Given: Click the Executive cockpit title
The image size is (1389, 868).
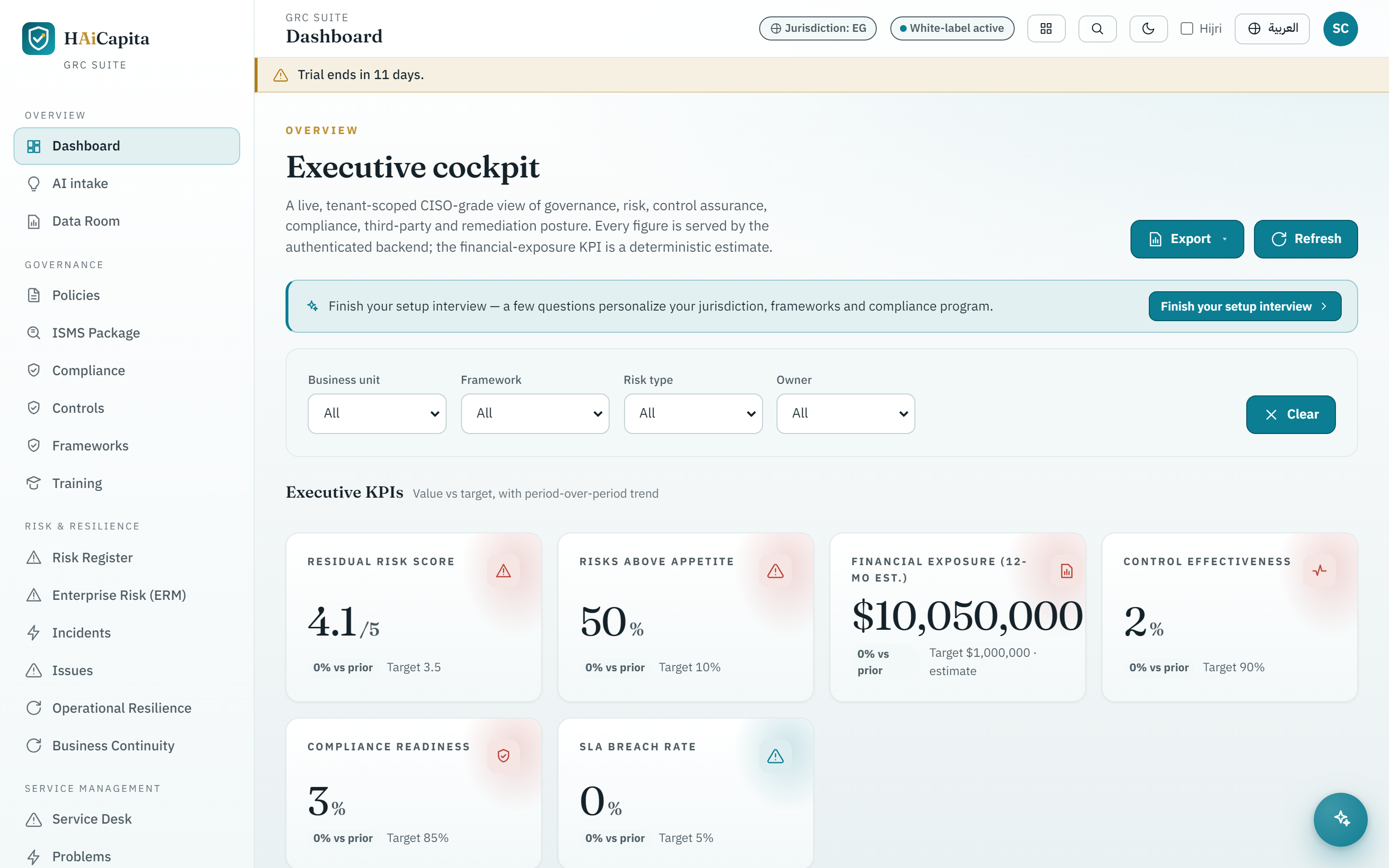Looking at the screenshot, I should pyautogui.click(x=413, y=167).
